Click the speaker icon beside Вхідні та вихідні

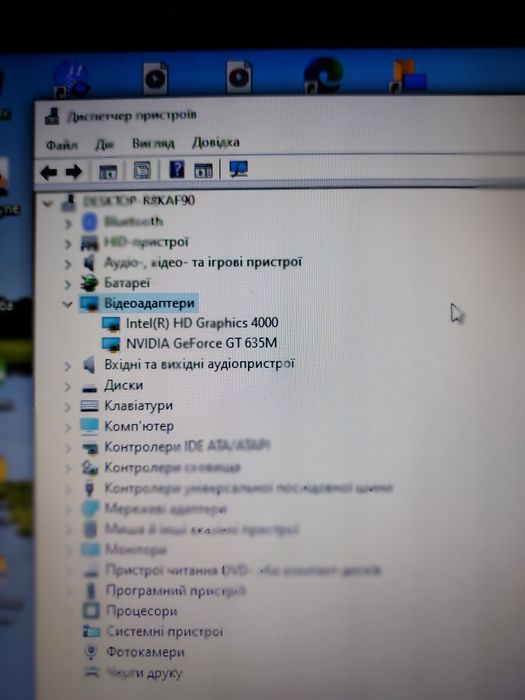pos(89,366)
